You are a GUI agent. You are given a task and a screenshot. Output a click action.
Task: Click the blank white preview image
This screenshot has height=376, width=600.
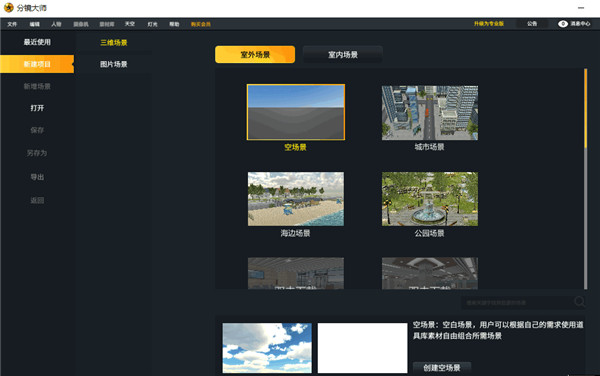pos(362,348)
